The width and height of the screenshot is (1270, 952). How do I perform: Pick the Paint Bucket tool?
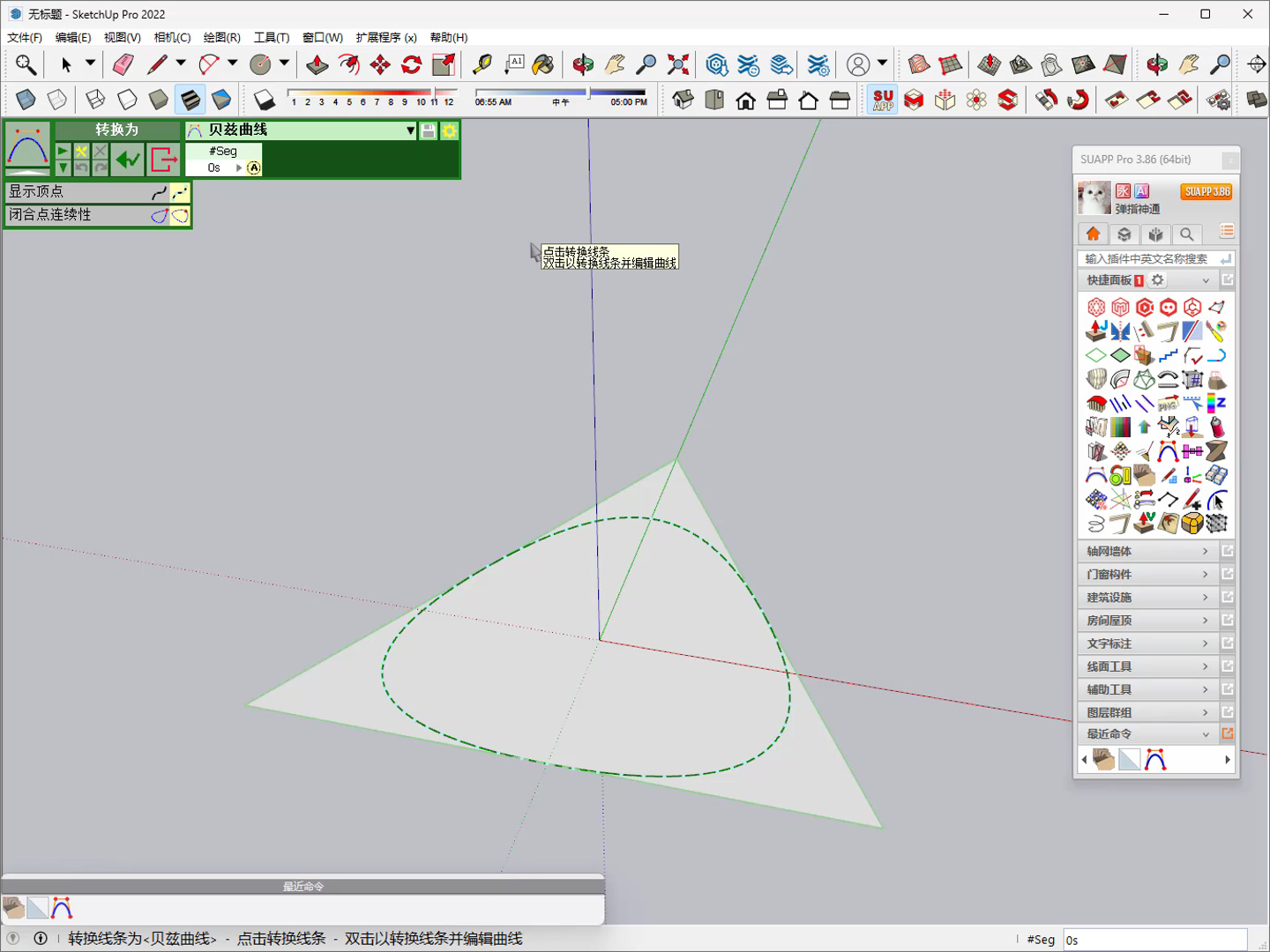(543, 64)
